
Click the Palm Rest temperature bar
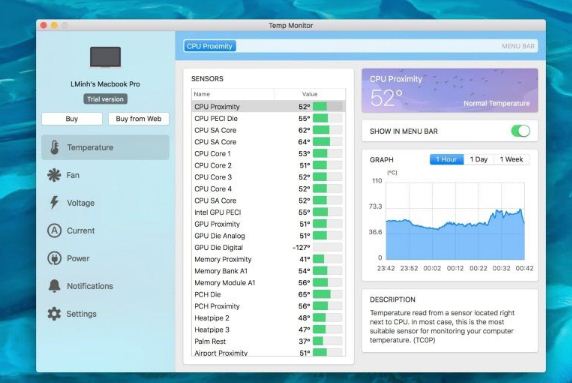click(x=328, y=341)
